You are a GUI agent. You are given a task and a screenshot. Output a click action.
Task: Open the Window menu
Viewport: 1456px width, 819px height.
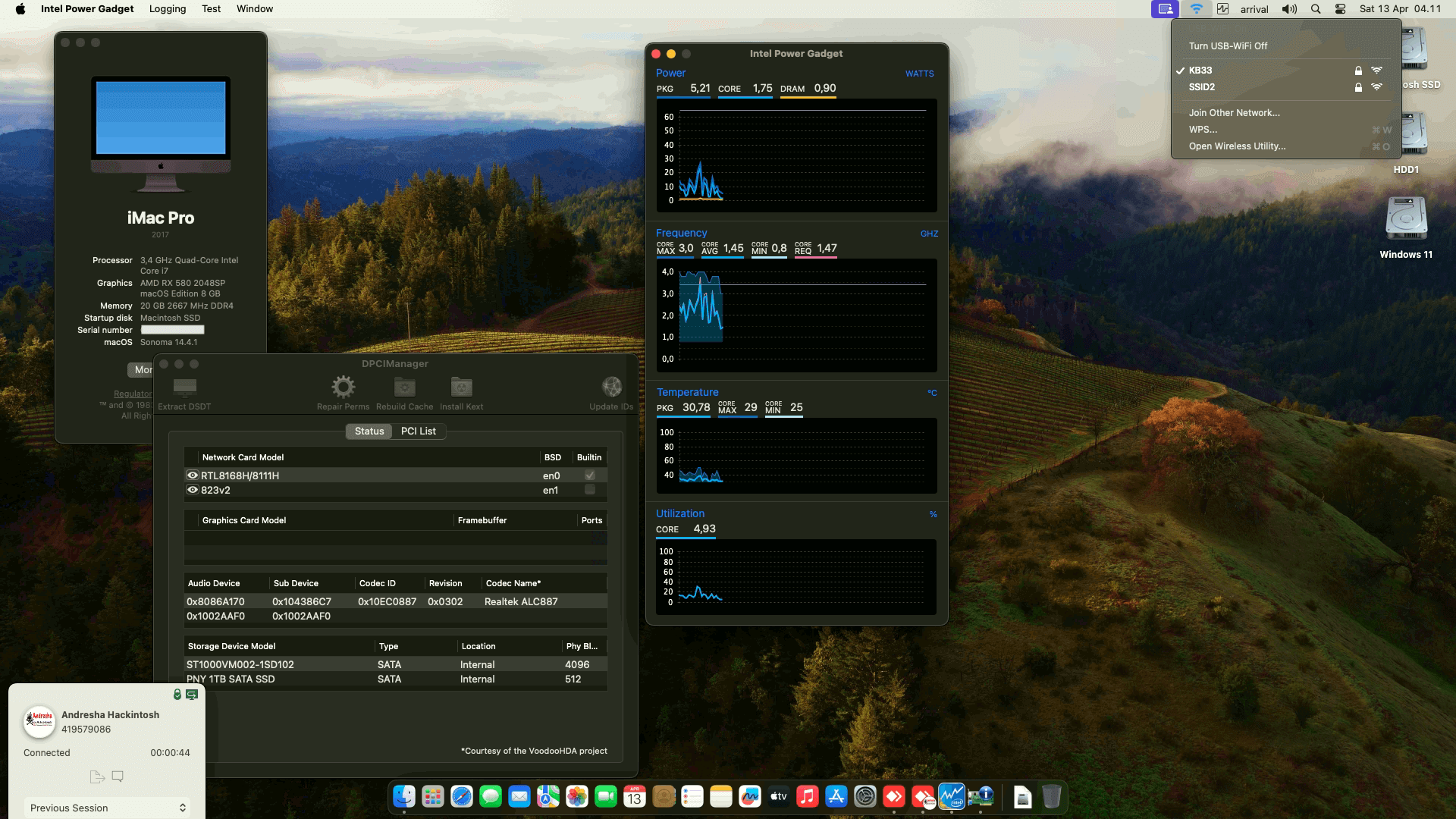tap(255, 9)
